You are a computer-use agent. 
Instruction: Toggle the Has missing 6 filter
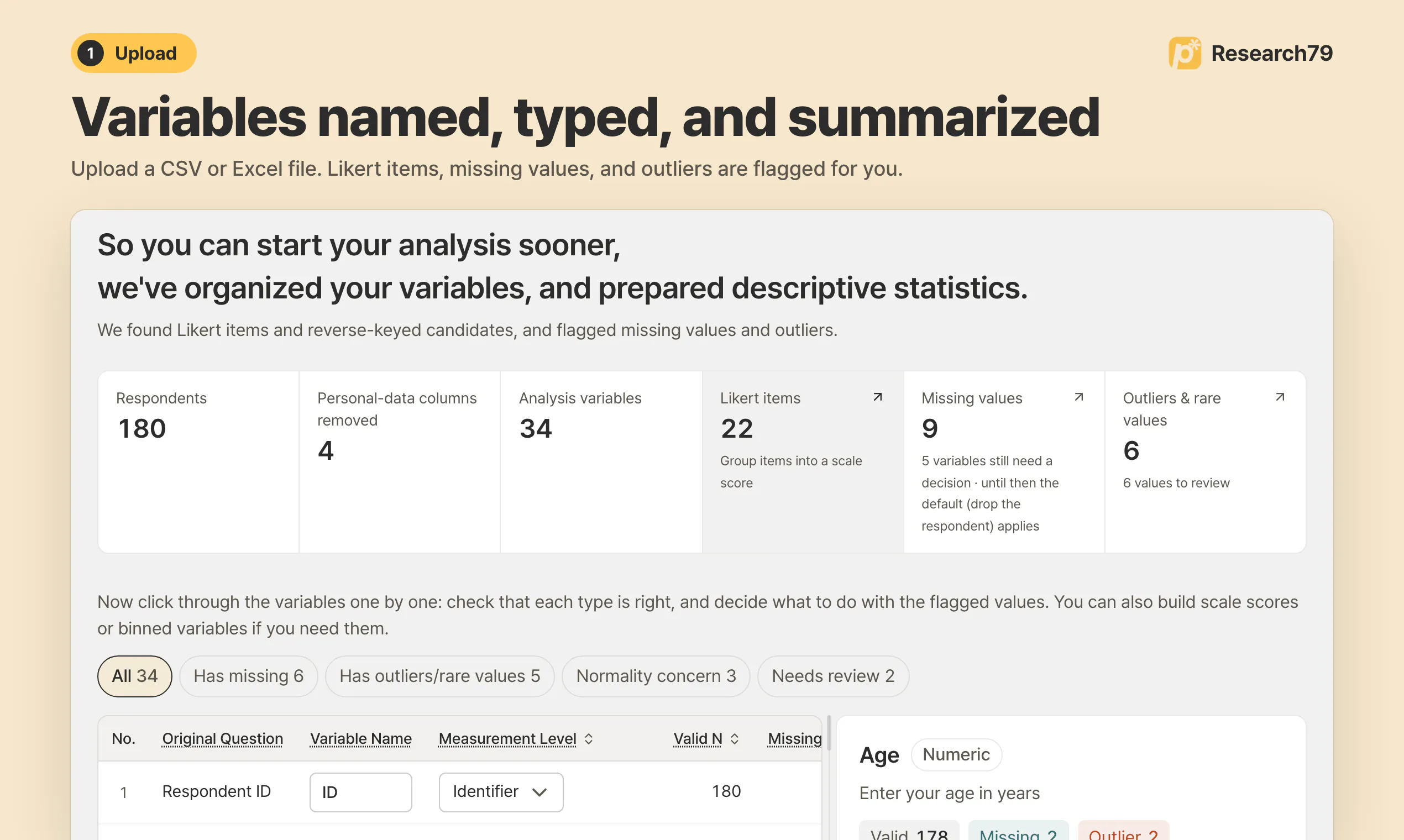pyautogui.click(x=249, y=676)
